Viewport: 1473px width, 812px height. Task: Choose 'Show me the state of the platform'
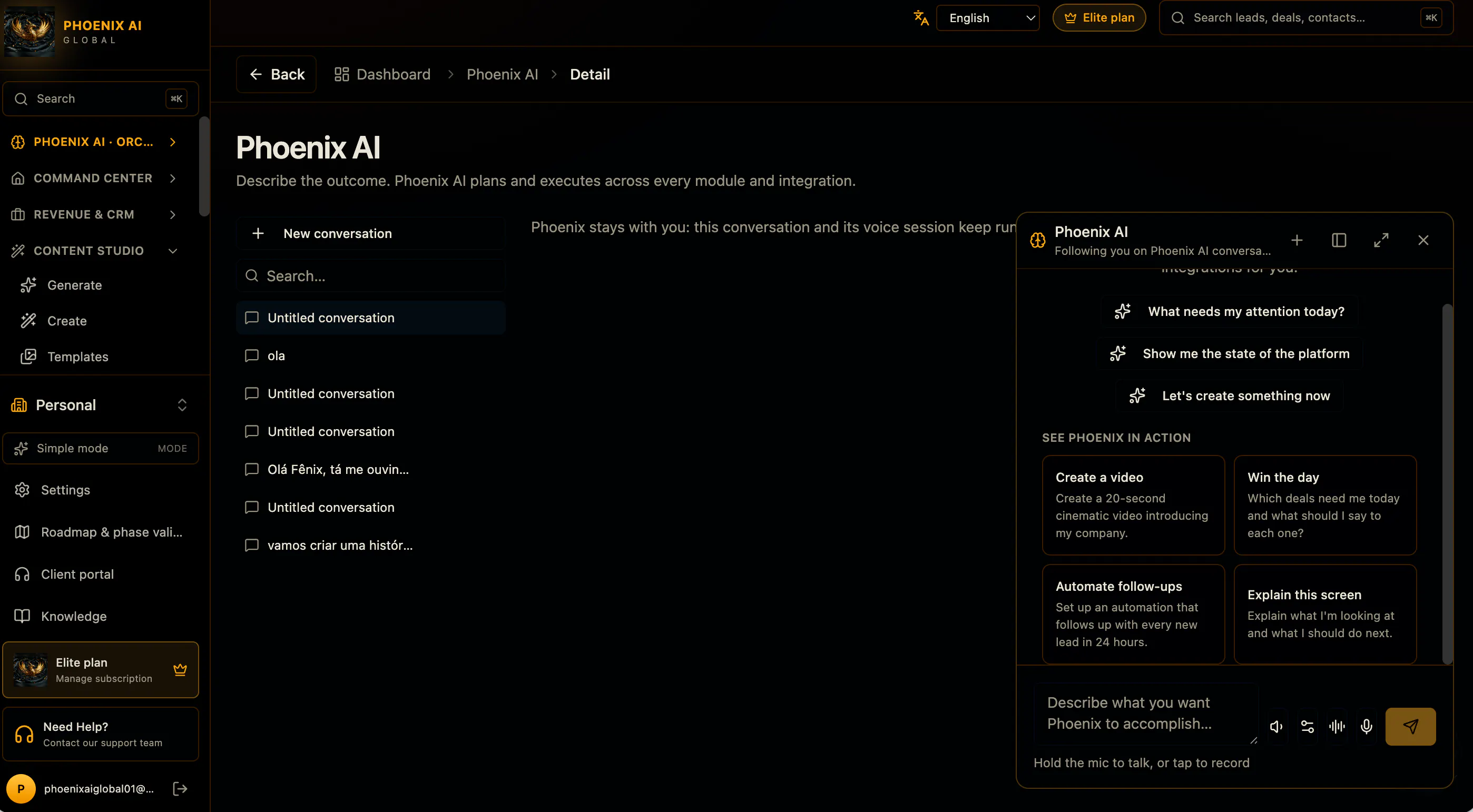(1230, 354)
